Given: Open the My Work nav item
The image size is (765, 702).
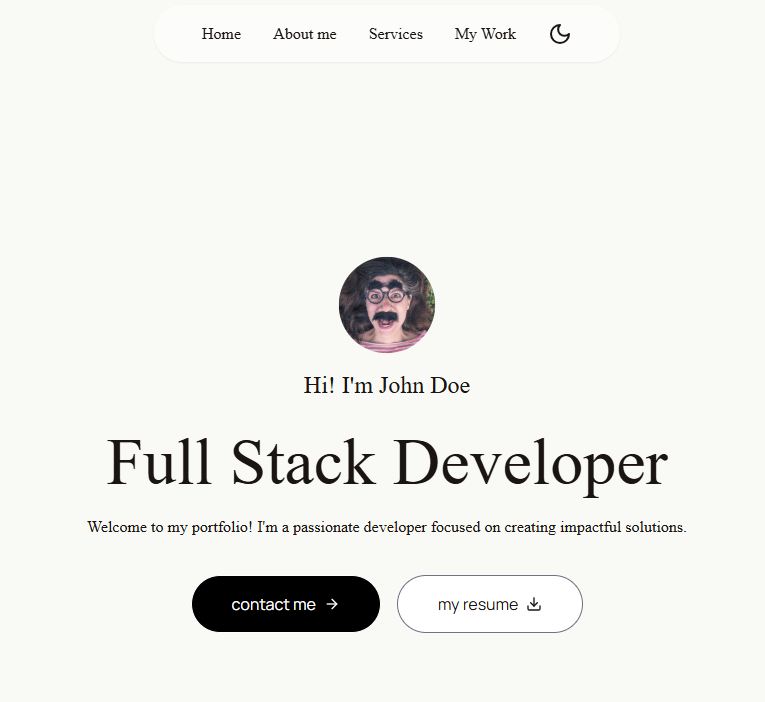Looking at the screenshot, I should coord(485,34).
